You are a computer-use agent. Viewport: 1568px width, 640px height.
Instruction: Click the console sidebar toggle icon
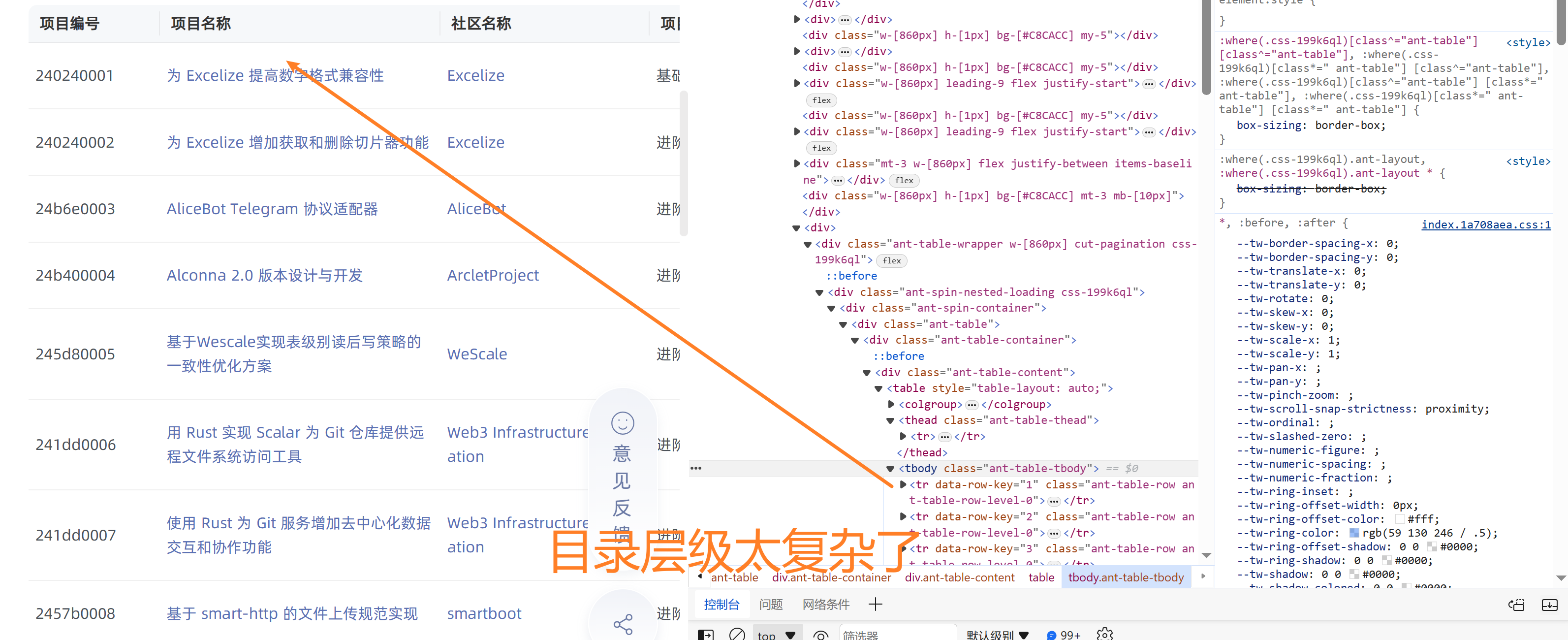point(705,635)
